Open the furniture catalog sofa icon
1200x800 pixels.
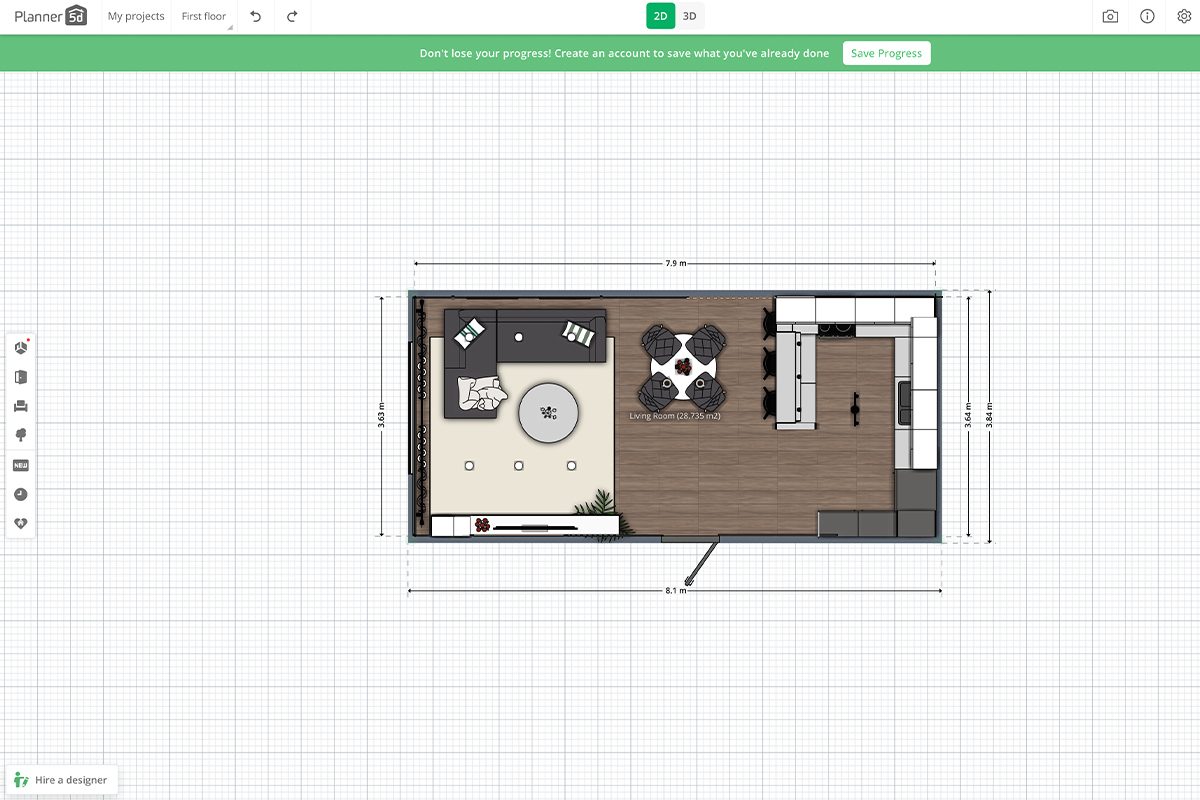coord(21,406)
